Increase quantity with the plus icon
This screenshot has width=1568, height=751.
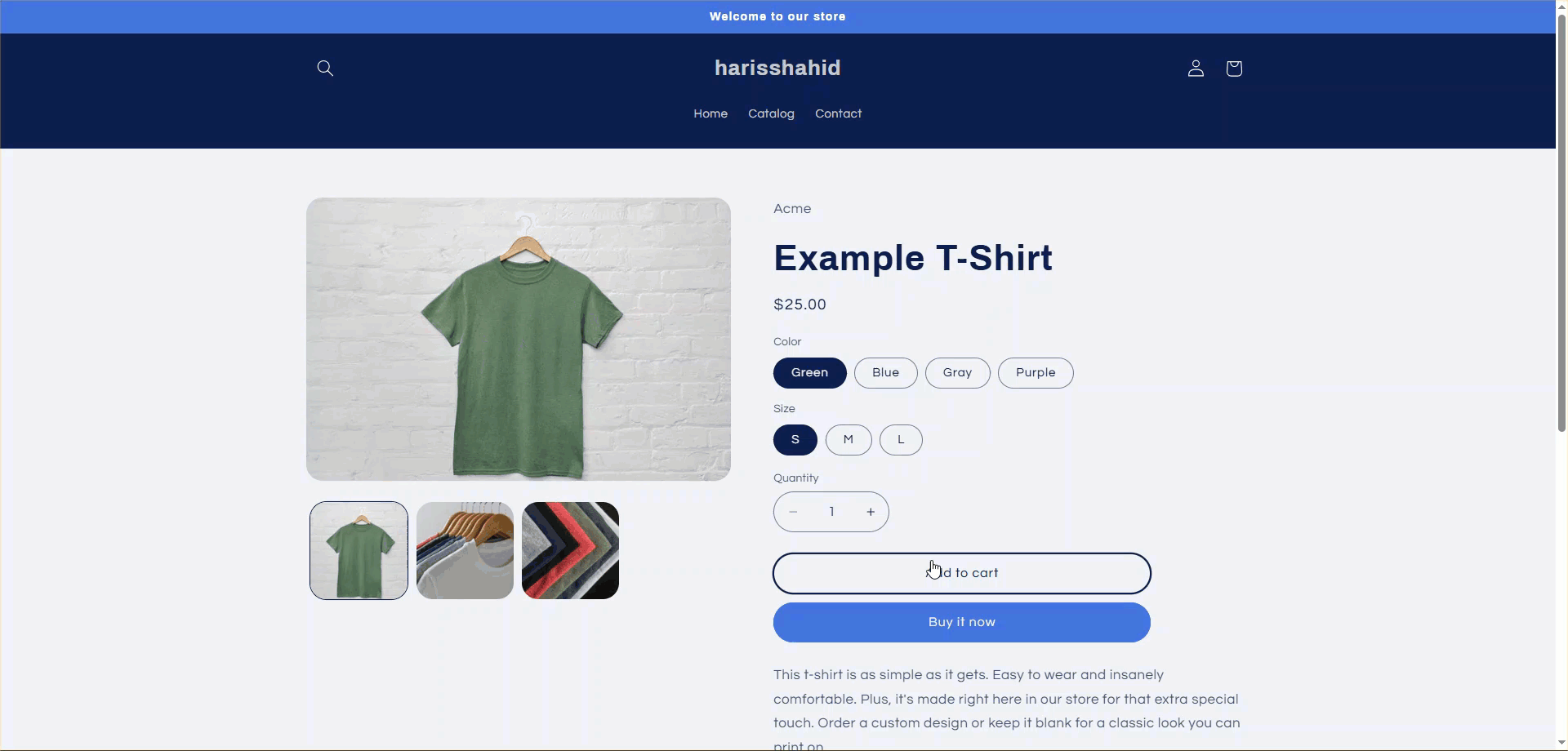click(x=871, y=512)
